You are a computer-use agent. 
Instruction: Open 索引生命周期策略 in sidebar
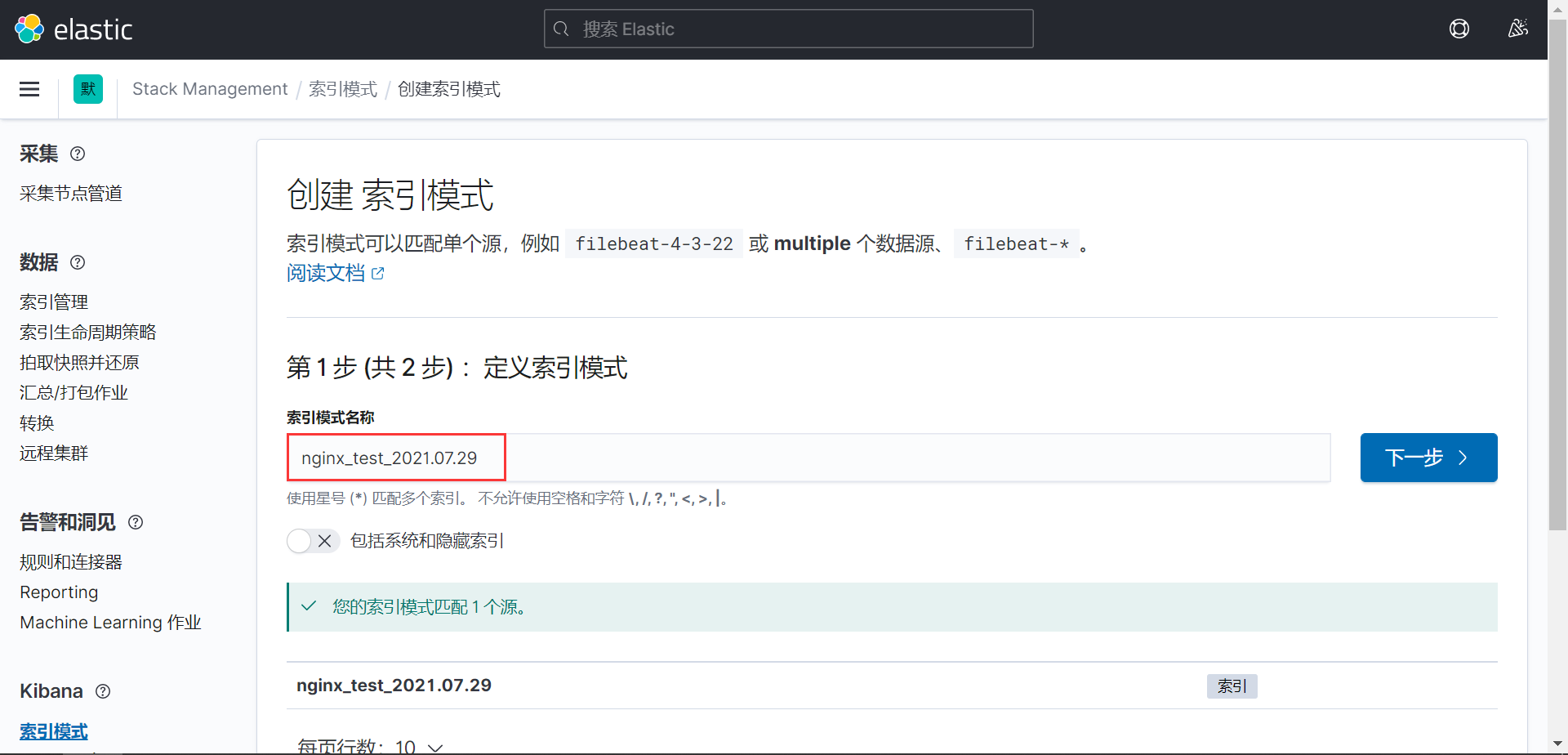pyautogui.click(x=88, y=333)
